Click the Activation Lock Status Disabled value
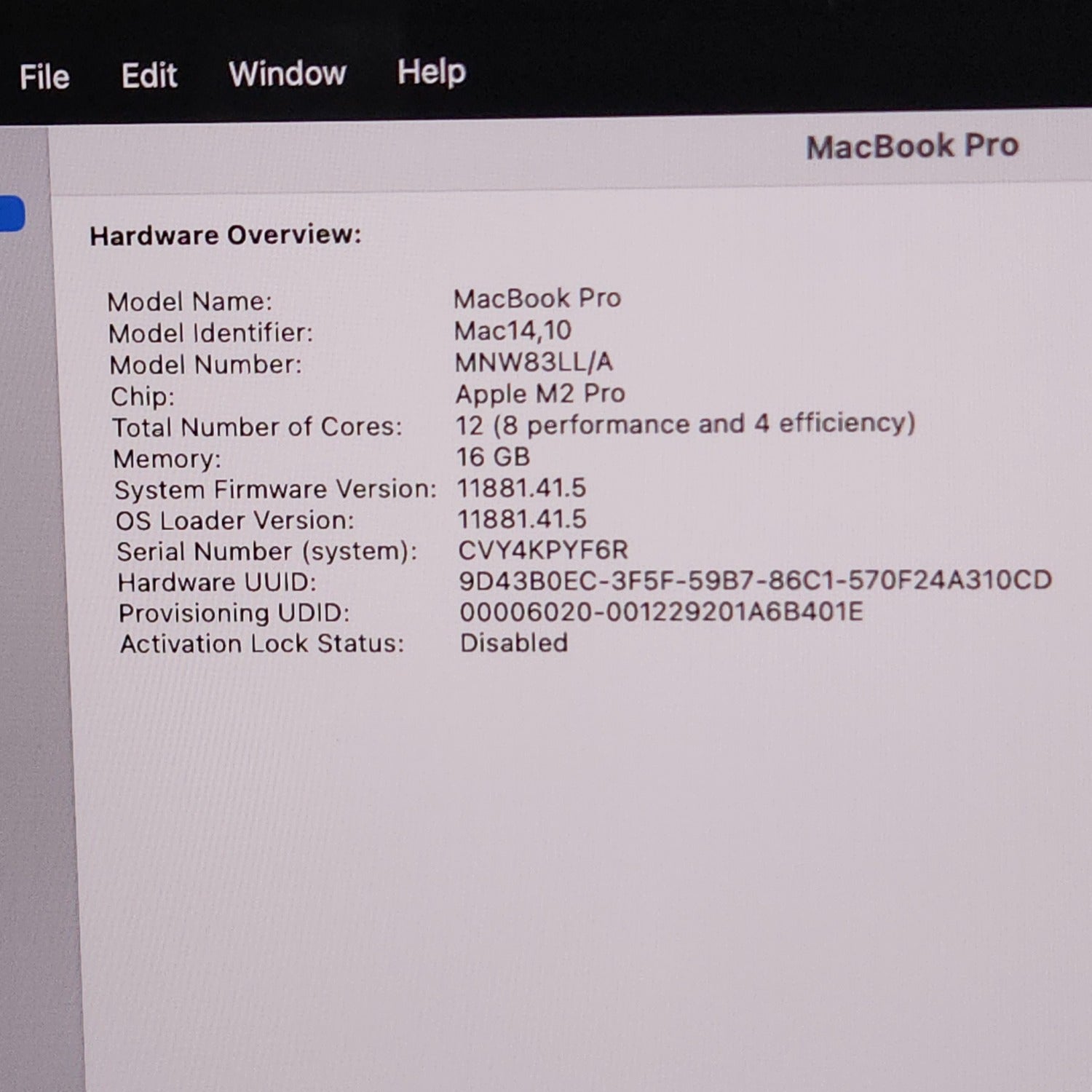The height and width of the screenshot is (1092, 1092). tap(514, 643)
